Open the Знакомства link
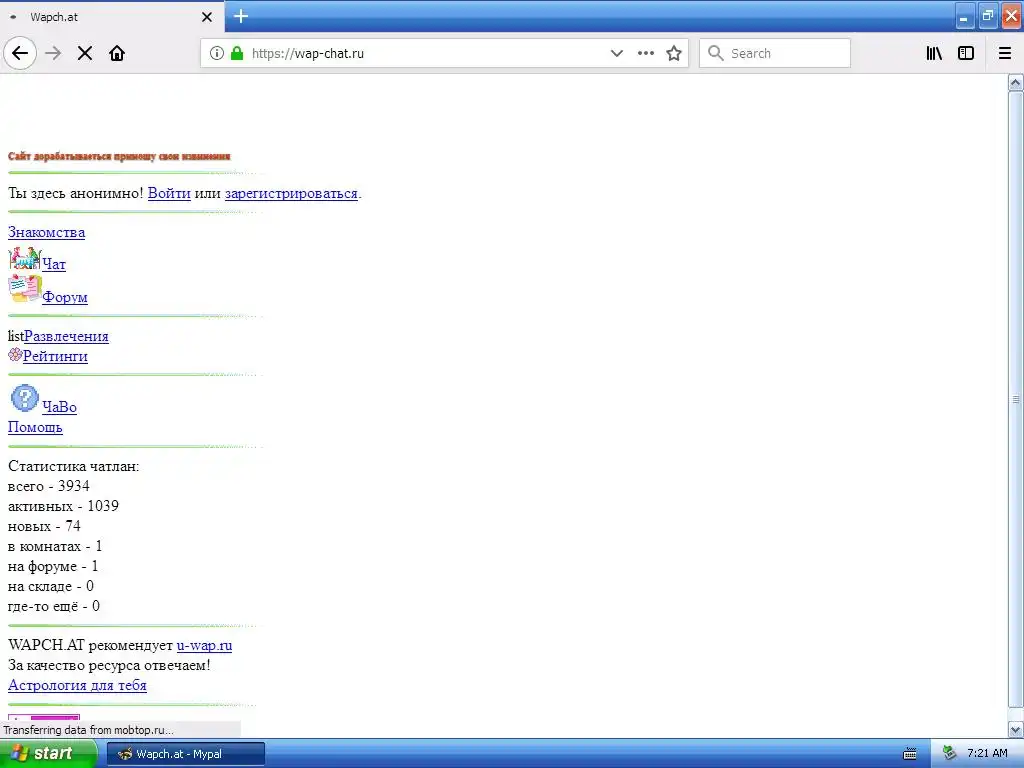Screen dimensions: 1024x768 (46, 232)
